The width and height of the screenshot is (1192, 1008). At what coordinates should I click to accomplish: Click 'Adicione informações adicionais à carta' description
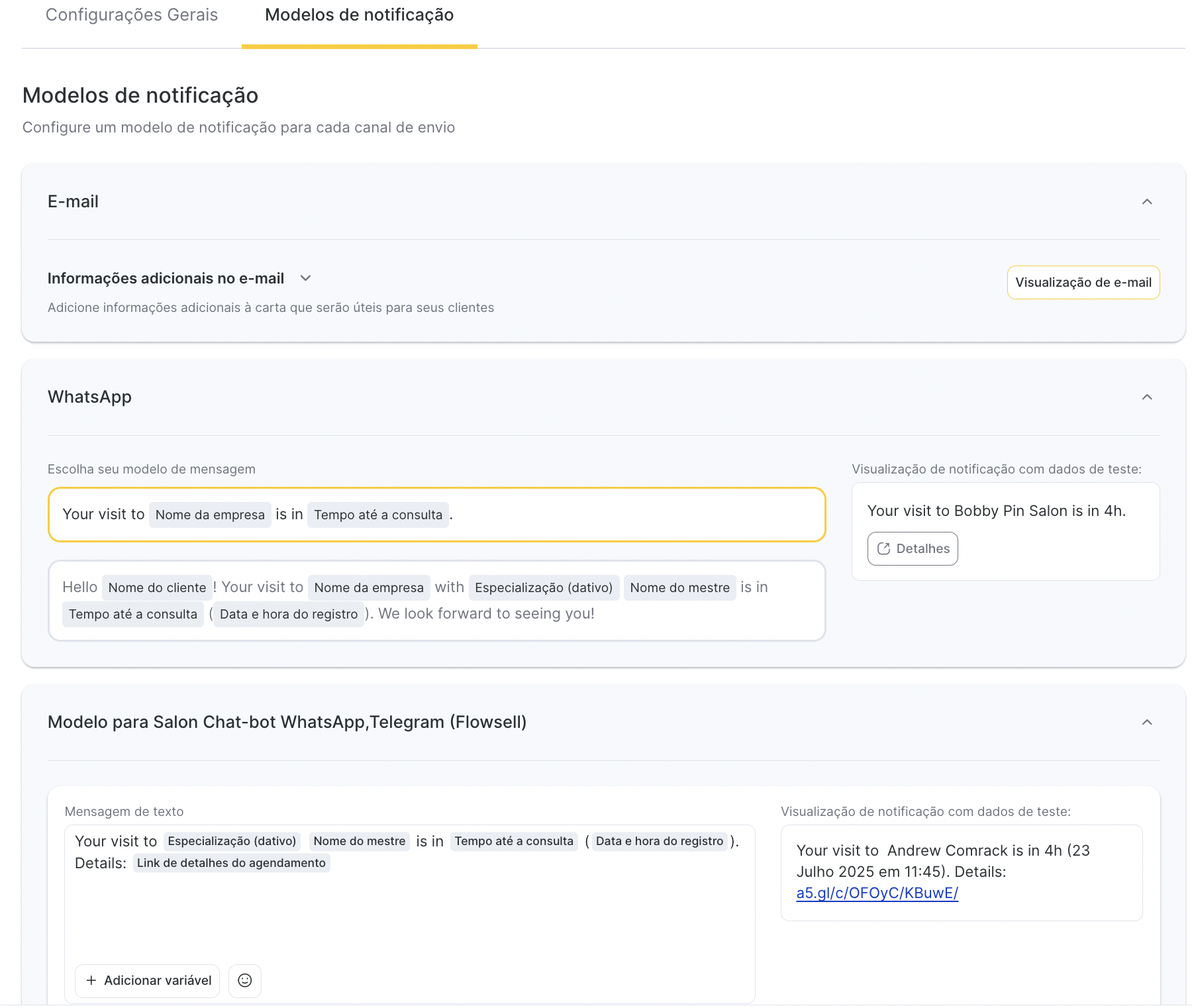[x=270, y=307]
